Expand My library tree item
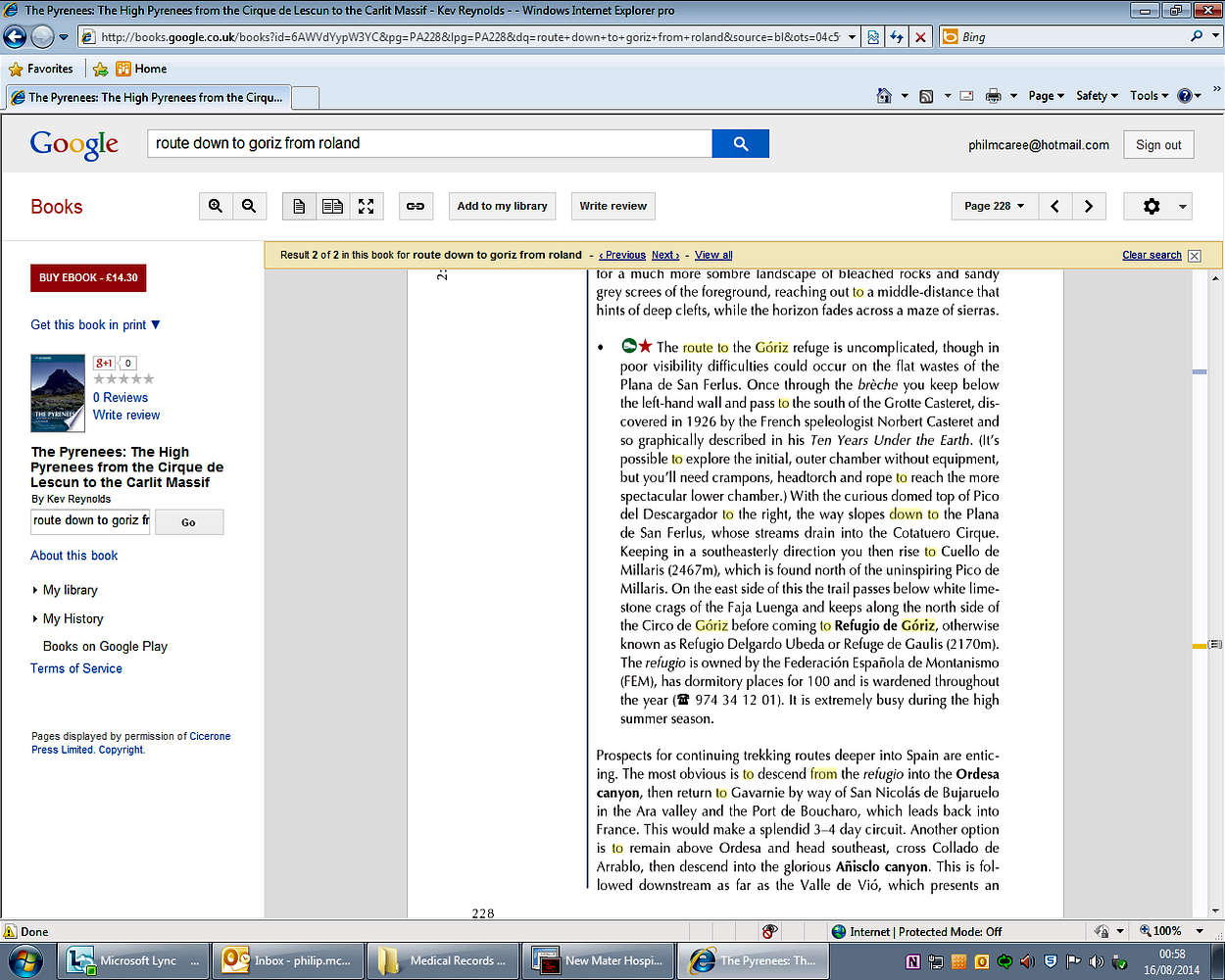This screenshot has width=1225, height=980. 66,590
